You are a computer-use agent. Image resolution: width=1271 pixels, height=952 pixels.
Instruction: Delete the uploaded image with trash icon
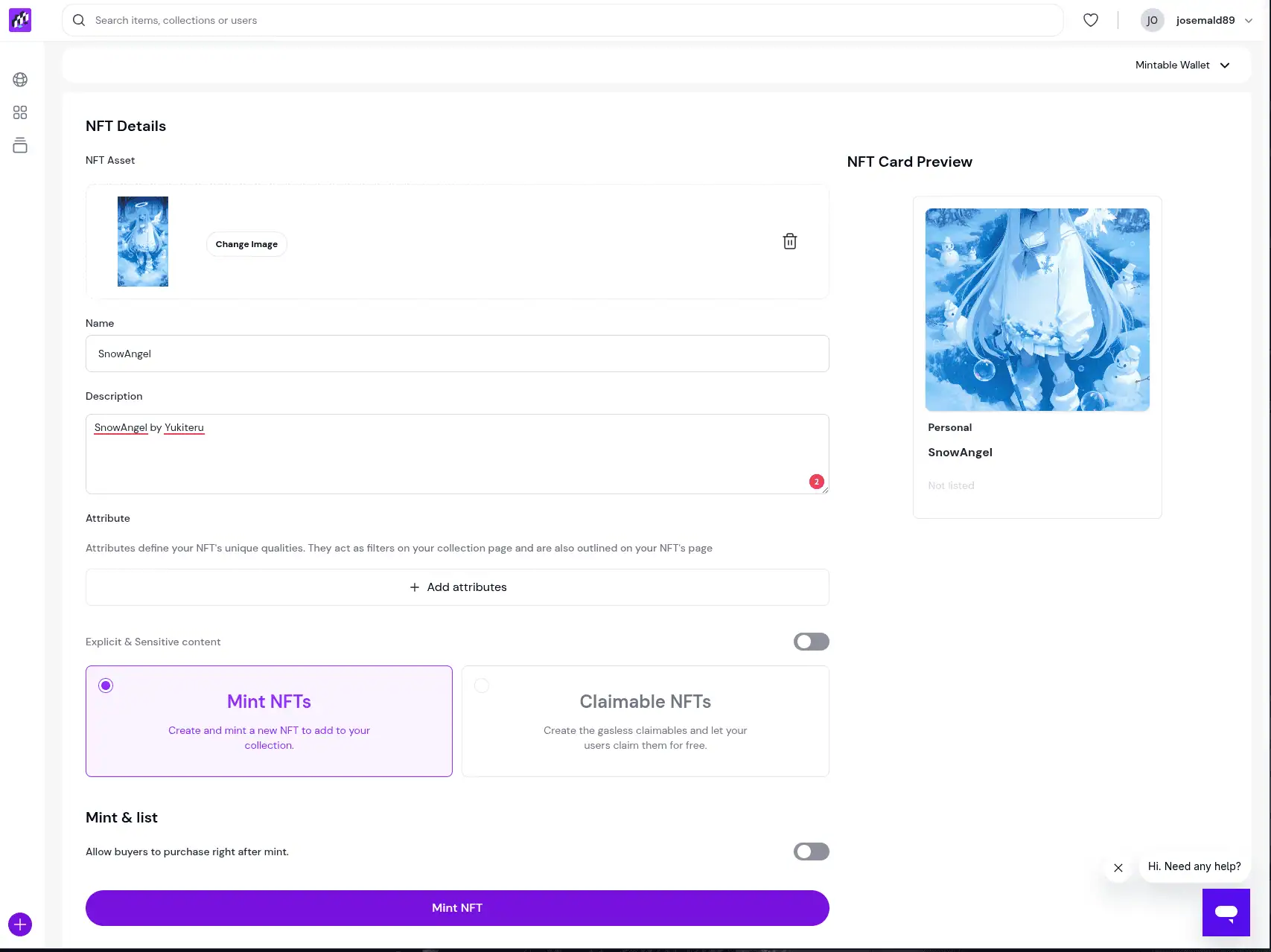[790, 241]
